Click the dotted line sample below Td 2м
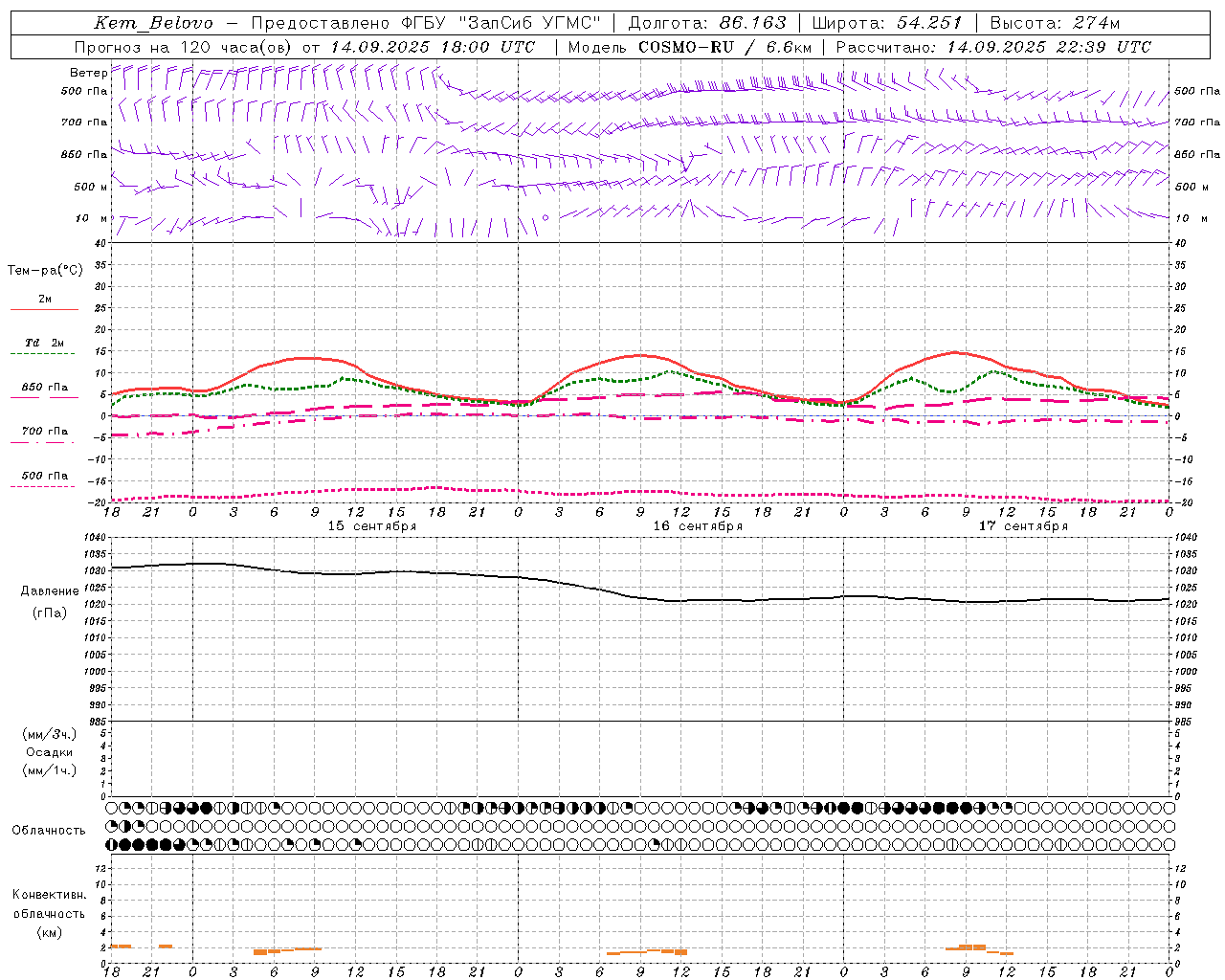This screenshot has width=1225, height=980. pos(42,354)
